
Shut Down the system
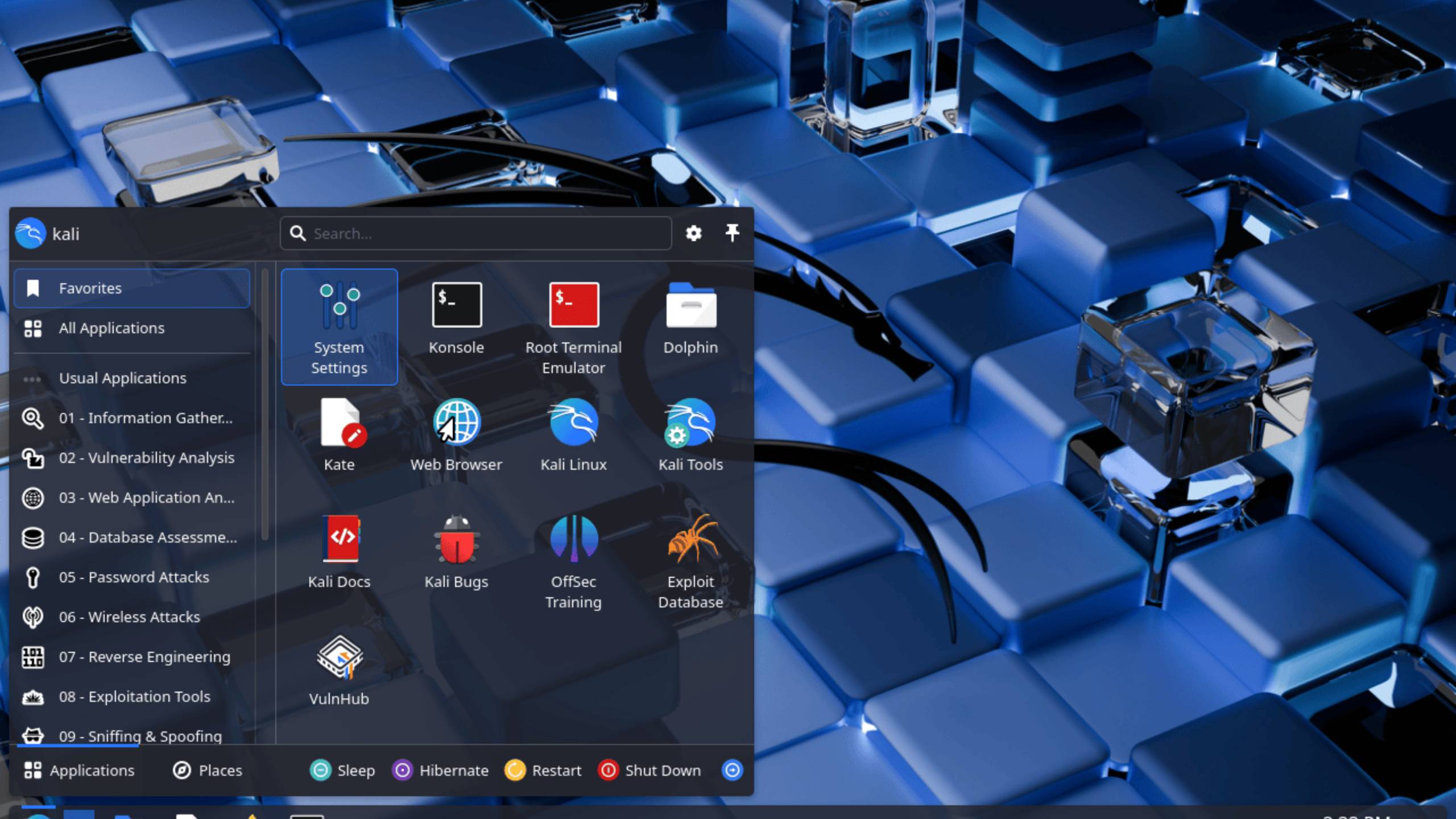pyautogui.click(x=648, y=771)
